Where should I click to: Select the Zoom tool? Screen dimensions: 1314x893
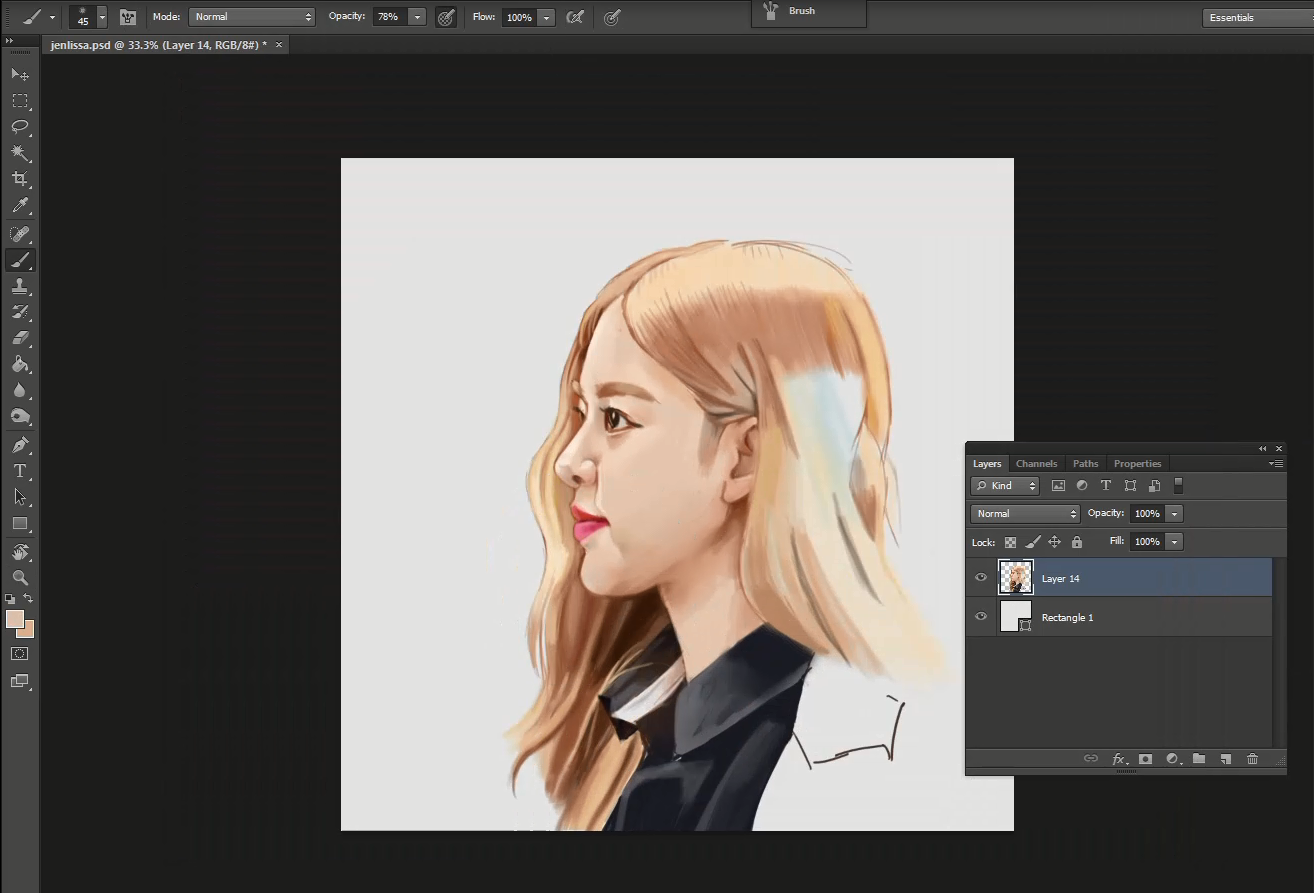[x=19, y=578]
